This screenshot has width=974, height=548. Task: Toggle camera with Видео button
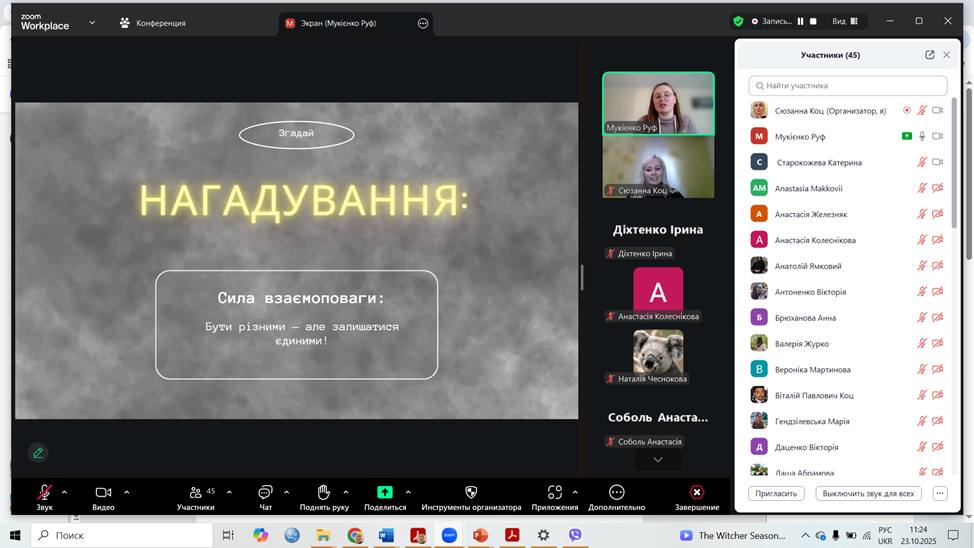(103, 492)
